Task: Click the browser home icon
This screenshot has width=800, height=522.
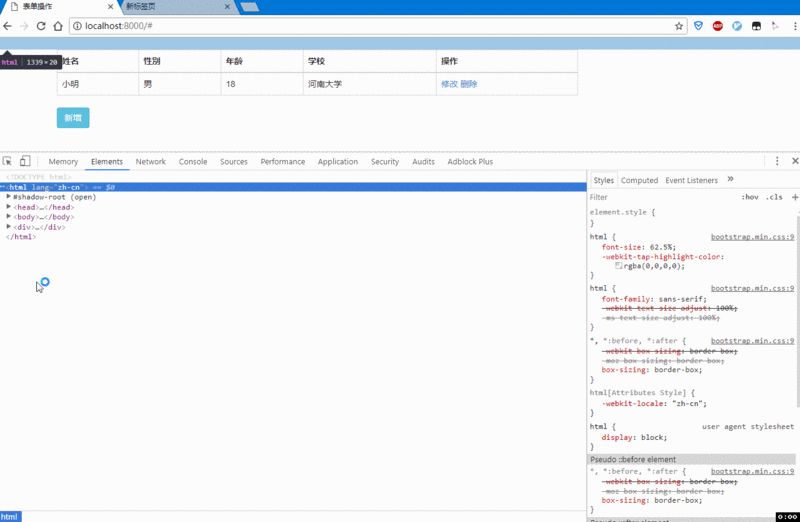Action: pyautogui.click(x=56, y=26)
